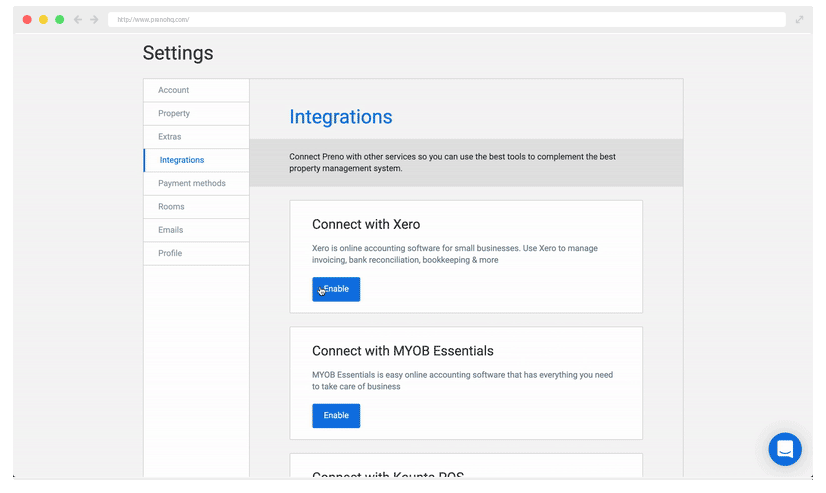This screenshot has height=493, width=826.
Task: Go to Payment methods settings
Action: pyautogui.click(x=196, y=183)
